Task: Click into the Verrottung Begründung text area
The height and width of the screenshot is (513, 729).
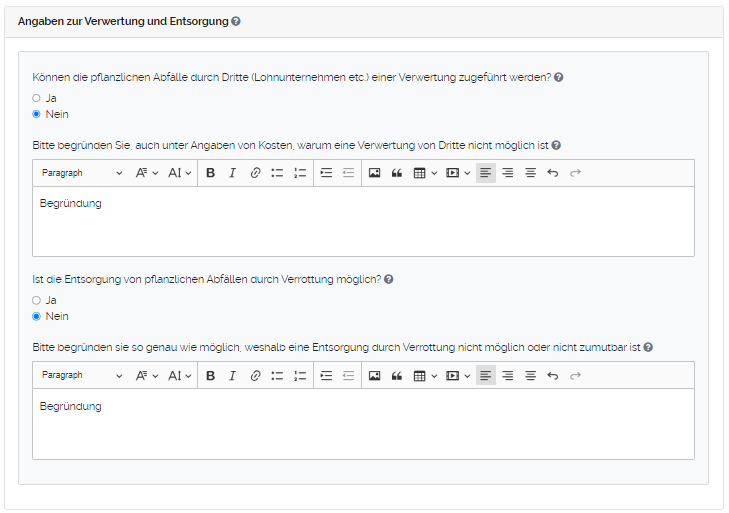Action: coord(363,428)
